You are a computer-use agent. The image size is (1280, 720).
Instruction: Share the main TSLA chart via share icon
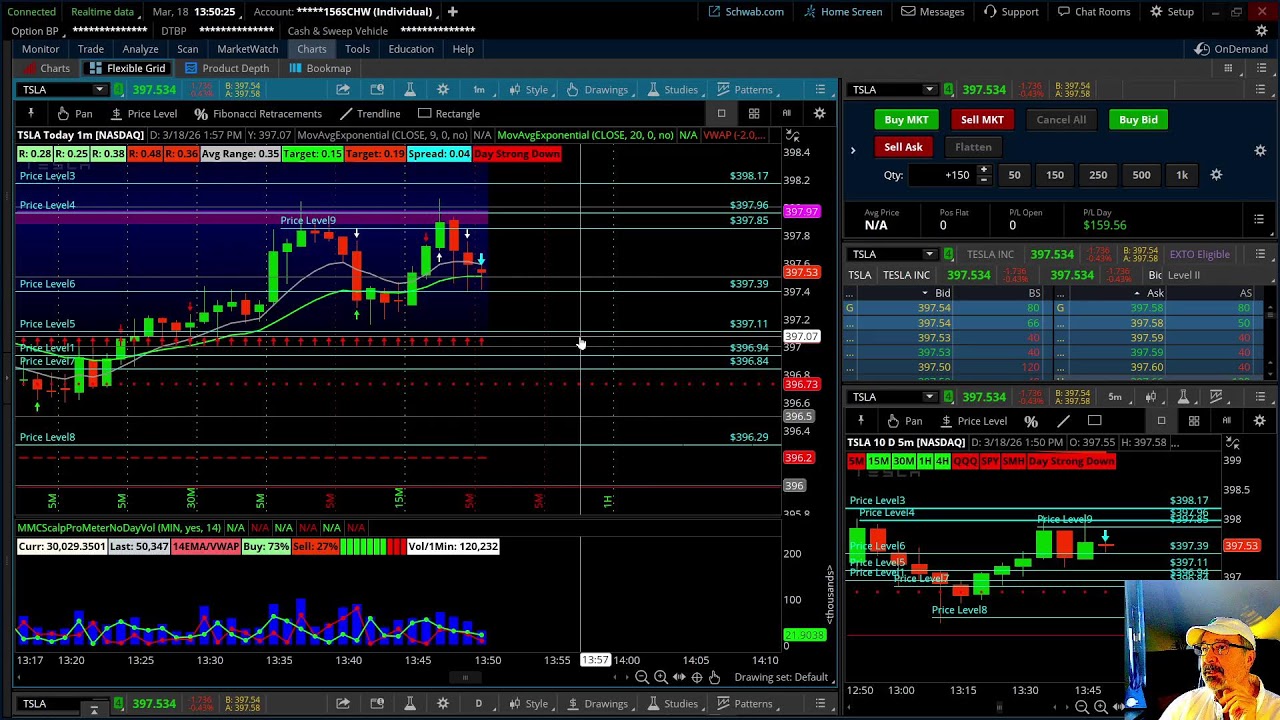[x=343, y=90]
